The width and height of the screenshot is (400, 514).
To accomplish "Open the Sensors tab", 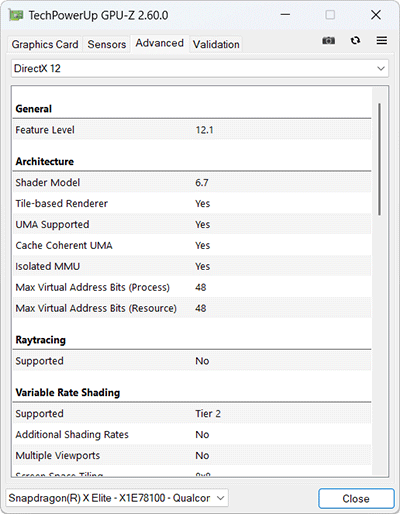I will coord(107,44).
